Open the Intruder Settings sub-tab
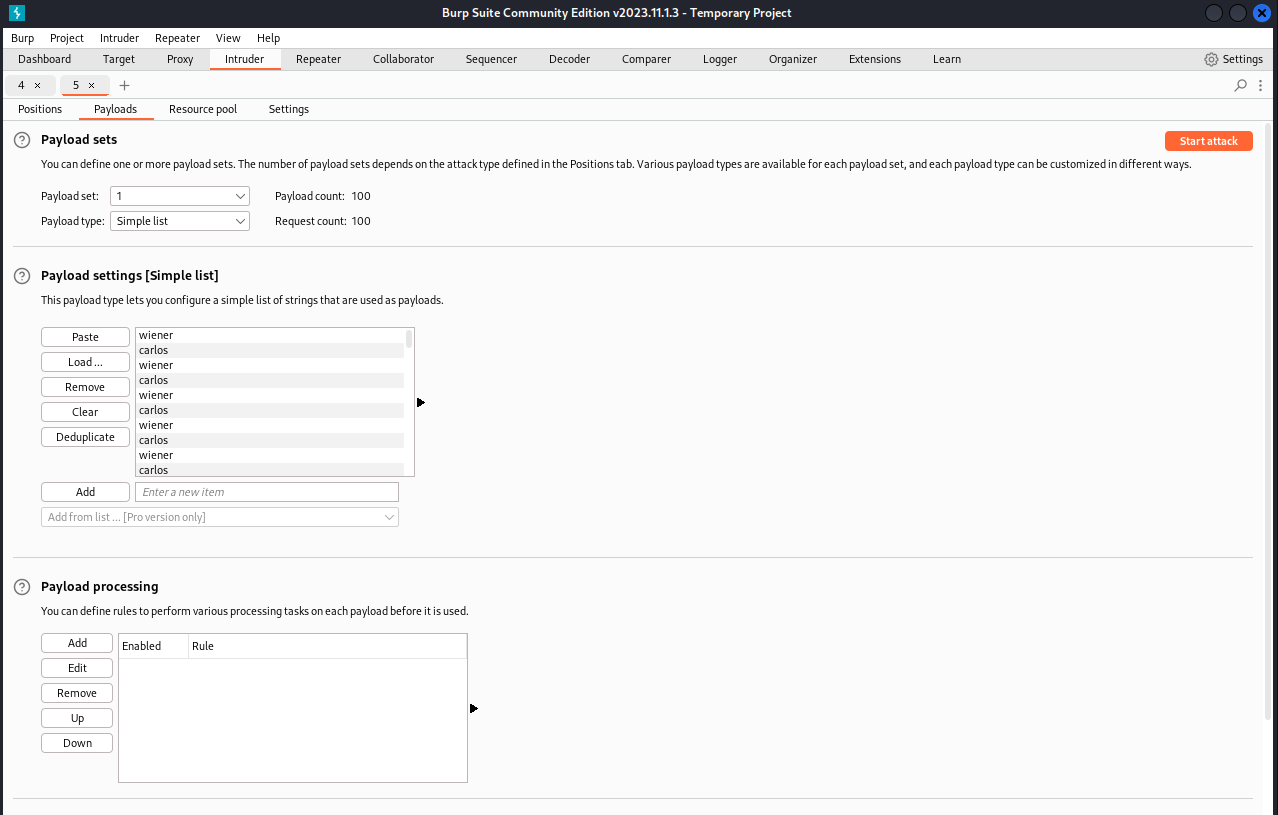Screen dimensions: 1278x815 289,109
